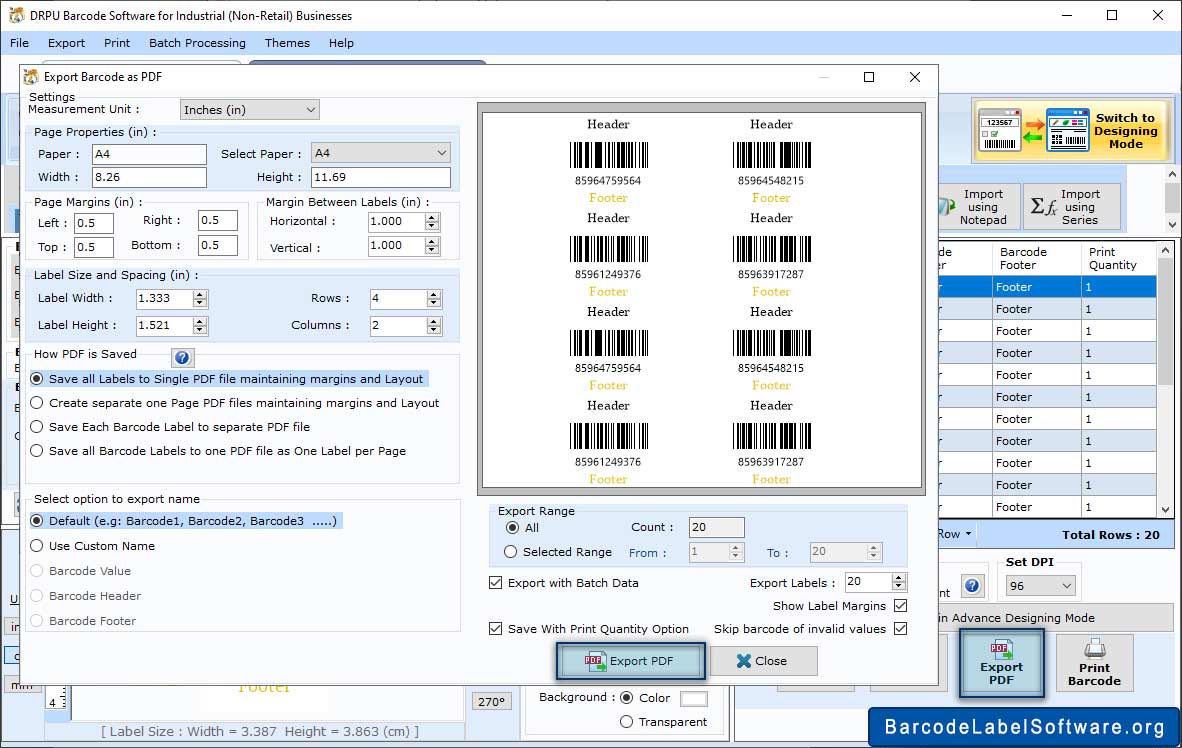
Task: Toggle Show Label Margins checkbox
Action: (x=900, y=605)
